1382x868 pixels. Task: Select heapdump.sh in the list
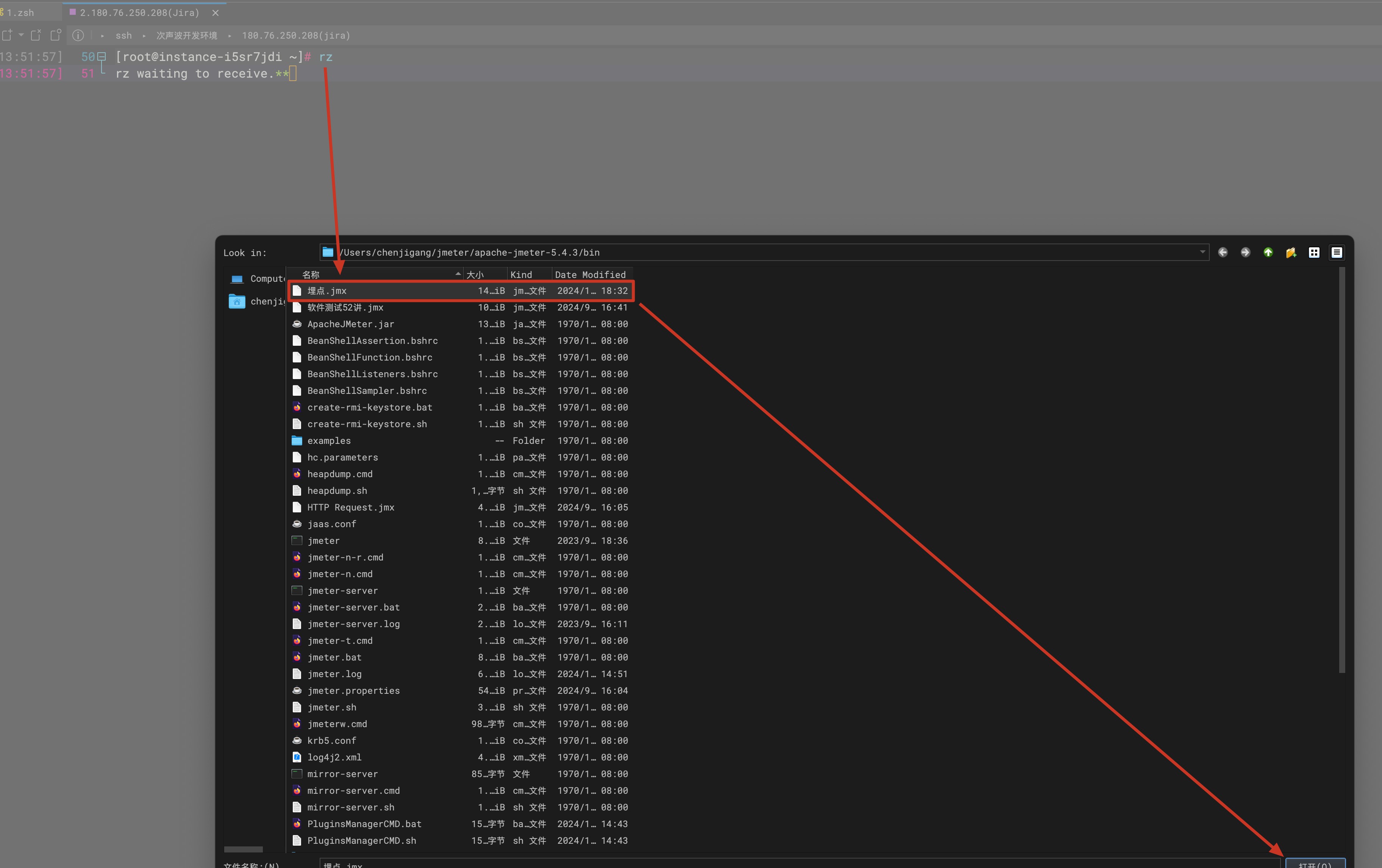coord(460,490)
